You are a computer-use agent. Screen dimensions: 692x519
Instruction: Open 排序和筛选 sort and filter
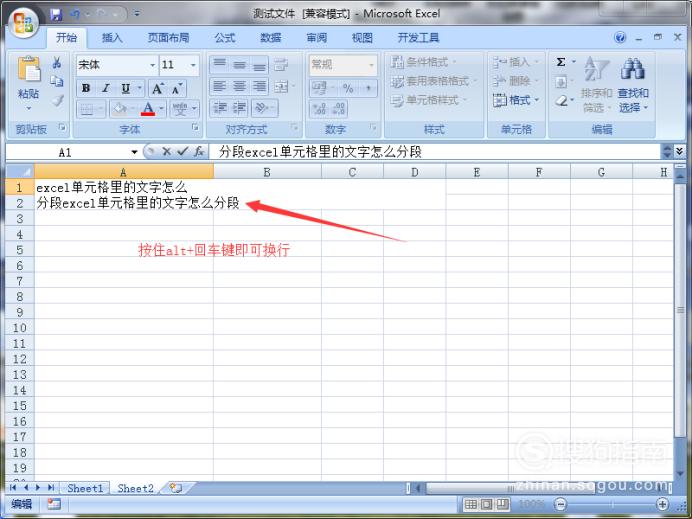(596, 84)
